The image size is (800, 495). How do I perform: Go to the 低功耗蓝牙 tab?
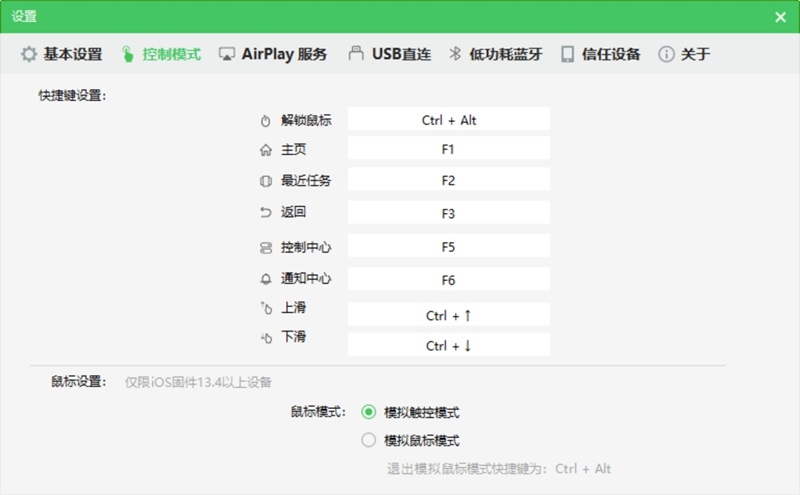494,54
